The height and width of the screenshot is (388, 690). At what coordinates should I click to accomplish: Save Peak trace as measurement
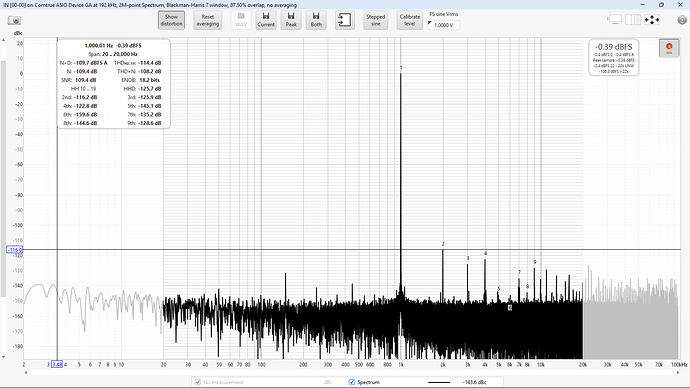pos(291,20)
